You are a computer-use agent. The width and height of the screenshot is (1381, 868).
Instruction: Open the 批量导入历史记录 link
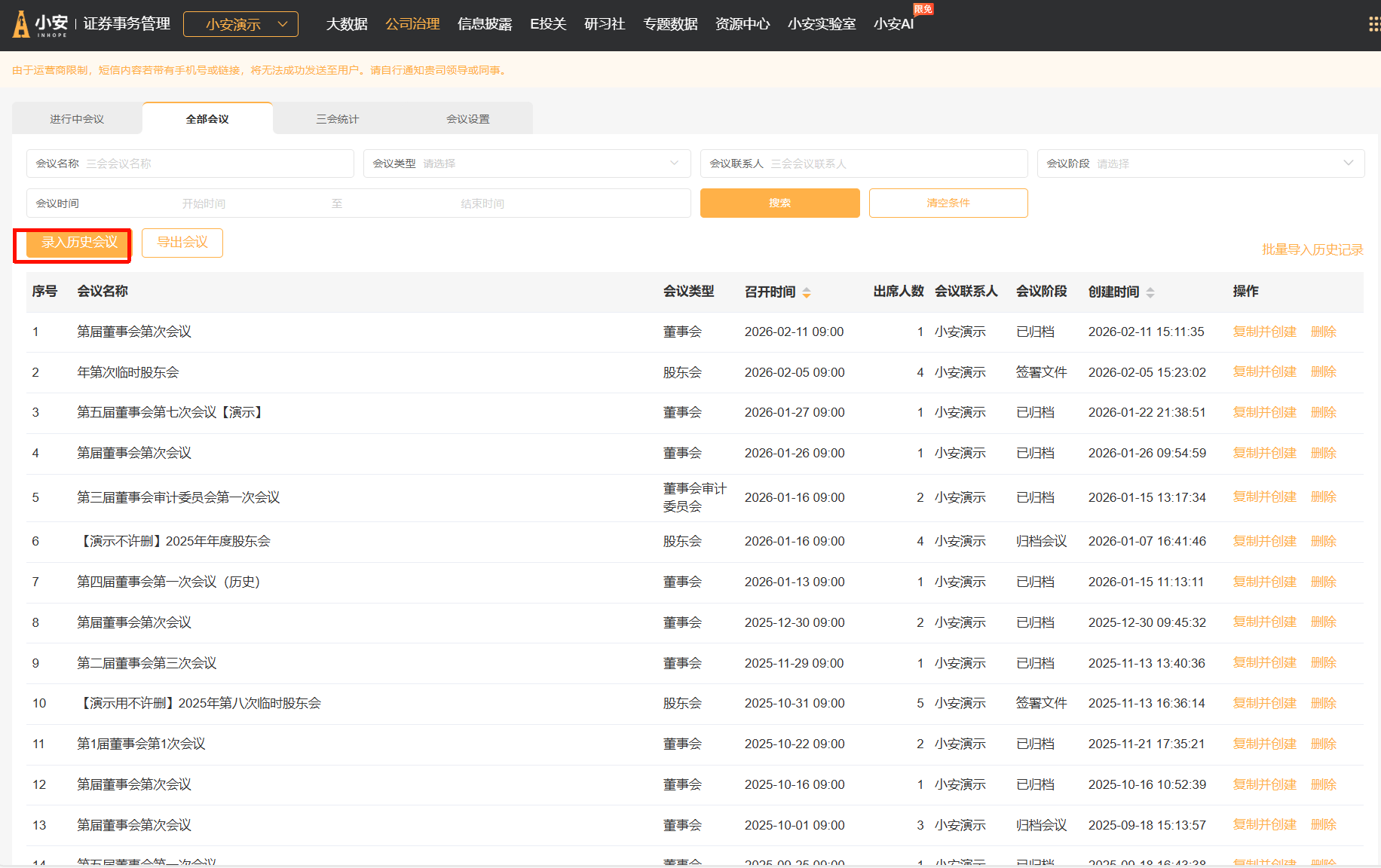pos(1312,249)
